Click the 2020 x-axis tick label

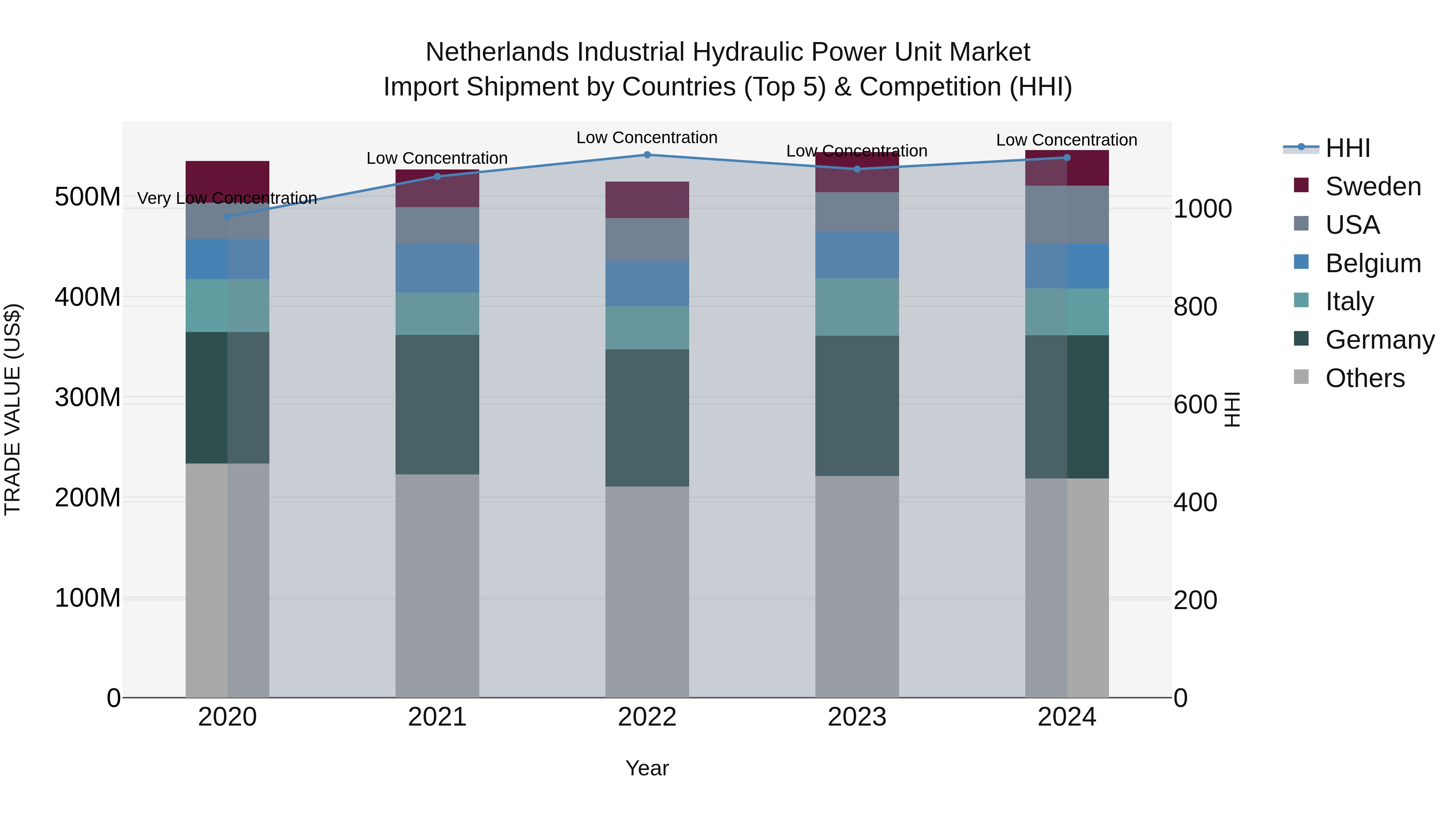(x=228, y=717)
